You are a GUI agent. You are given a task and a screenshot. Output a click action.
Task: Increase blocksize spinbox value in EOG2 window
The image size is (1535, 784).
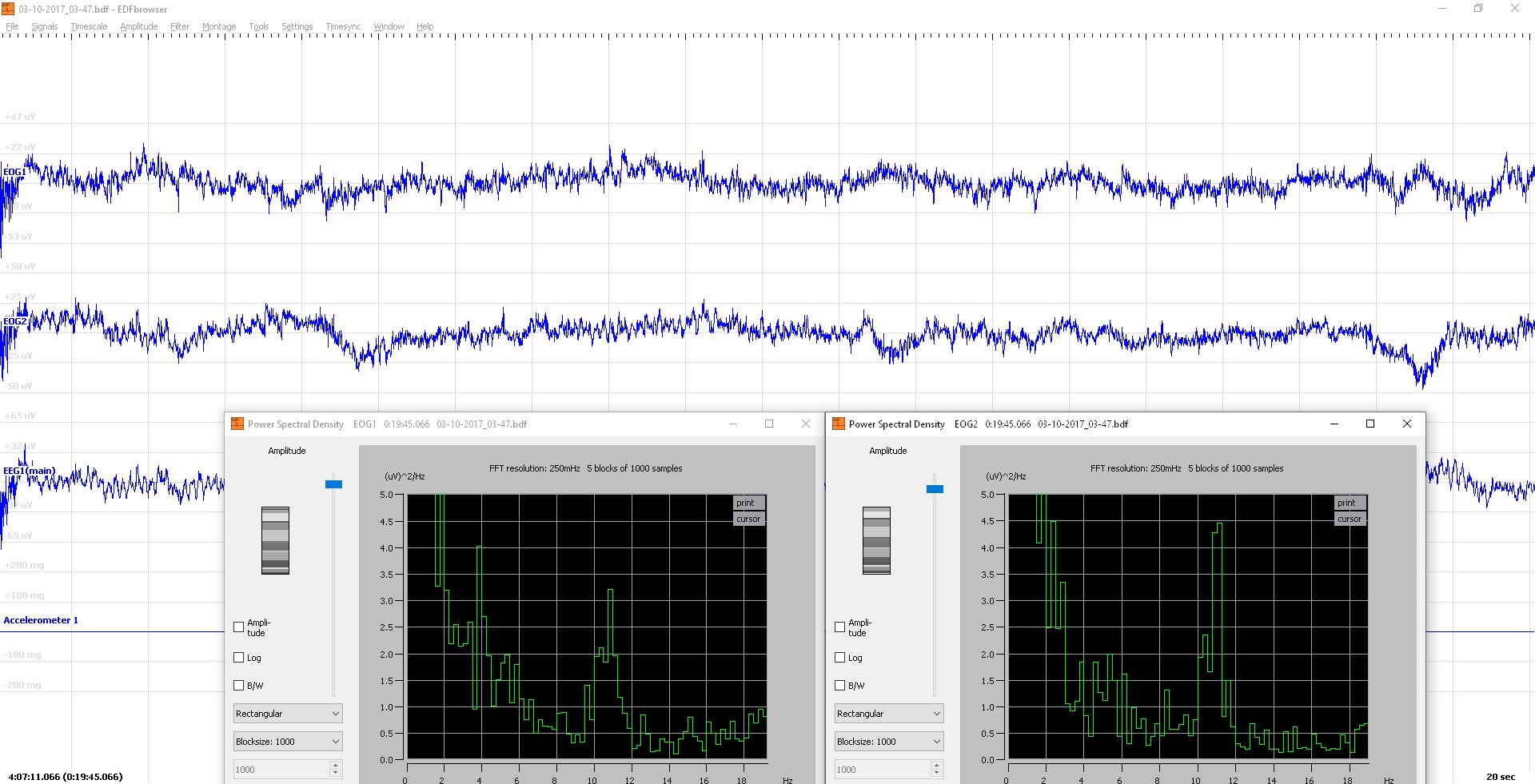pyautogui.click(x=937, y=765)
